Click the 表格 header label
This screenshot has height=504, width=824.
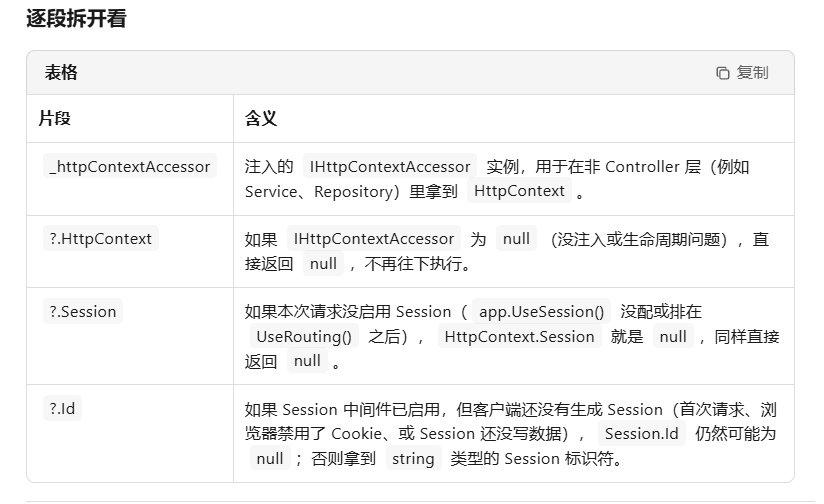[x=61, y=73]
